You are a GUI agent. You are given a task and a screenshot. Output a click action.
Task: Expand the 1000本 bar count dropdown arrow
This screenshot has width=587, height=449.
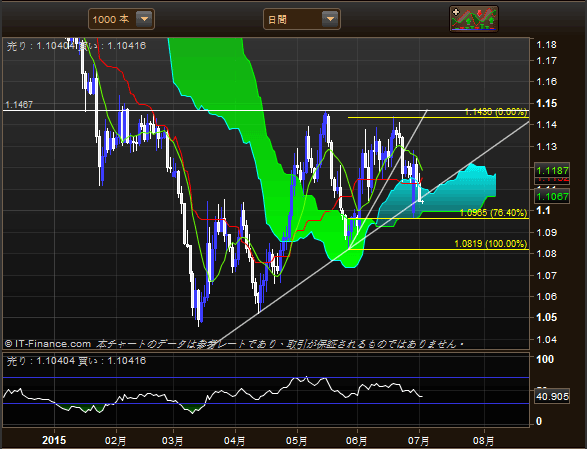[144, 19]
